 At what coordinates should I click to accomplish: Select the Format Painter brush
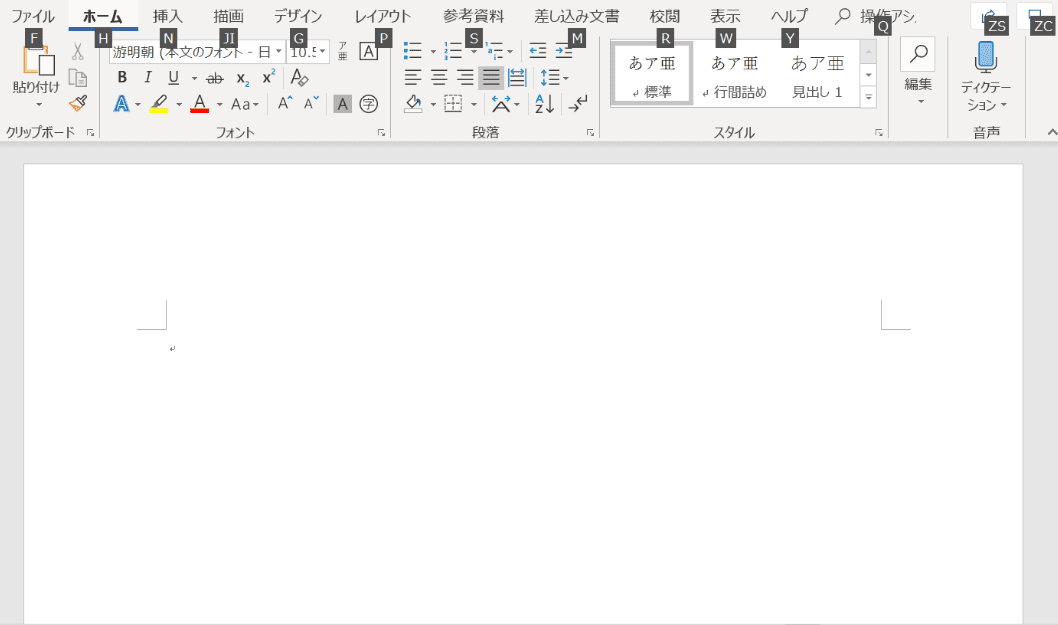pos(78,103)
